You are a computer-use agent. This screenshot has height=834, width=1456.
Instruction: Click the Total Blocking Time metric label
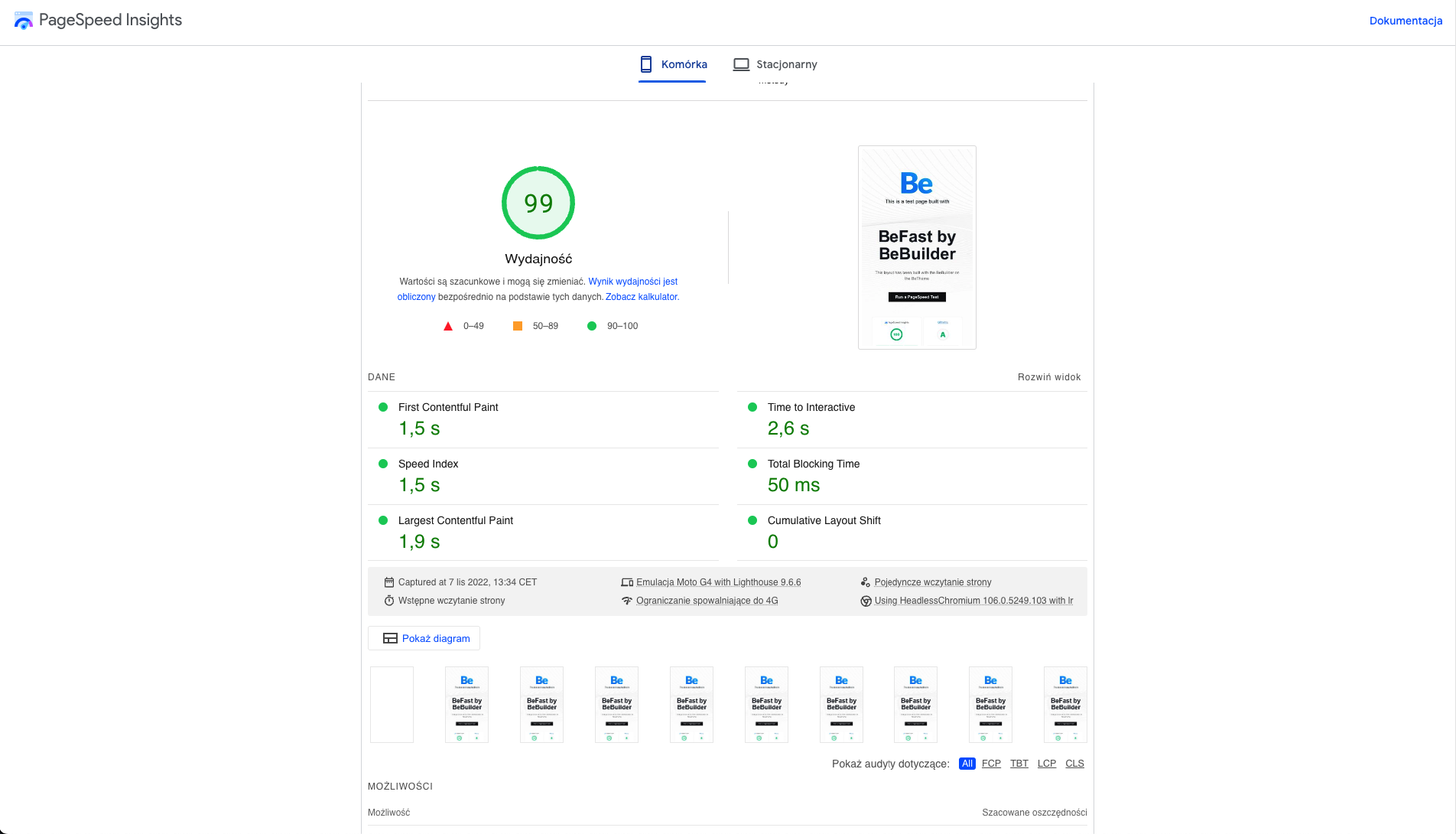(x=814, y=464)
